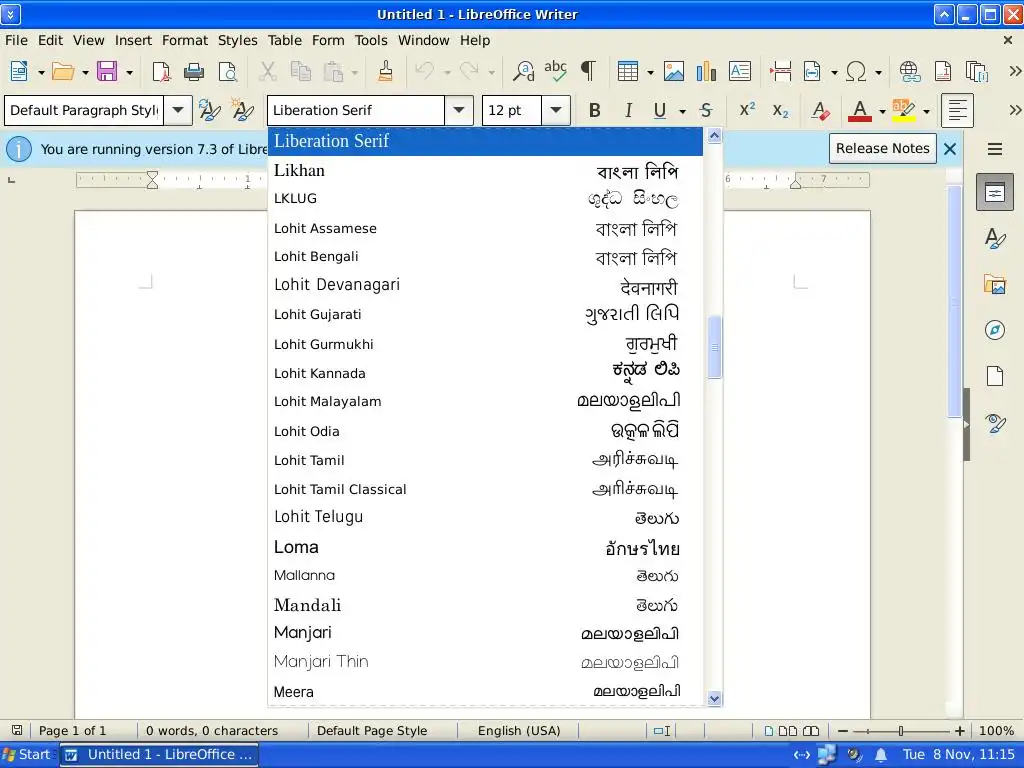Open the font size dropdown

555,110
